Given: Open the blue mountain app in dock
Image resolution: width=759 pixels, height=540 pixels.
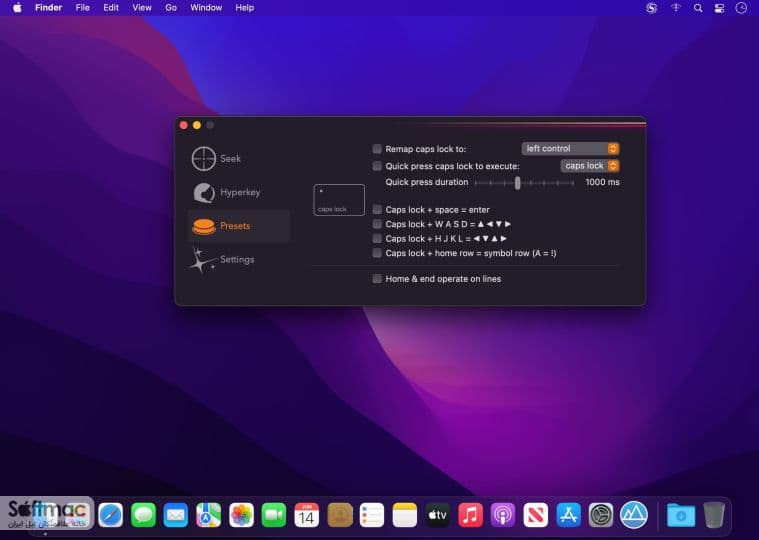Looking at the screenshot, I should coord(634,514).
